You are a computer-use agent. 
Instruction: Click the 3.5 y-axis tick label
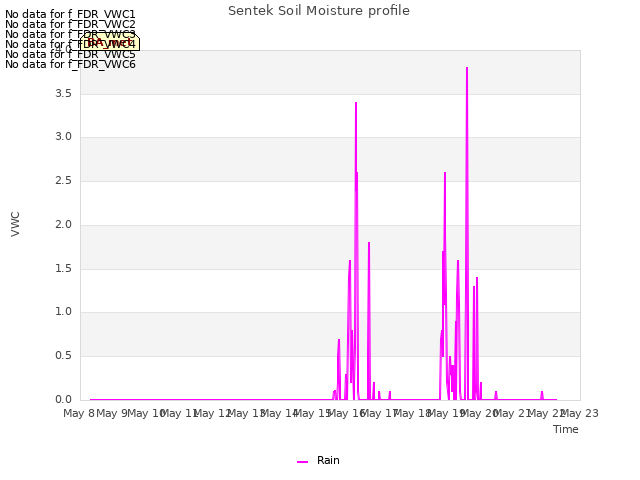click(x=63, y=93)
